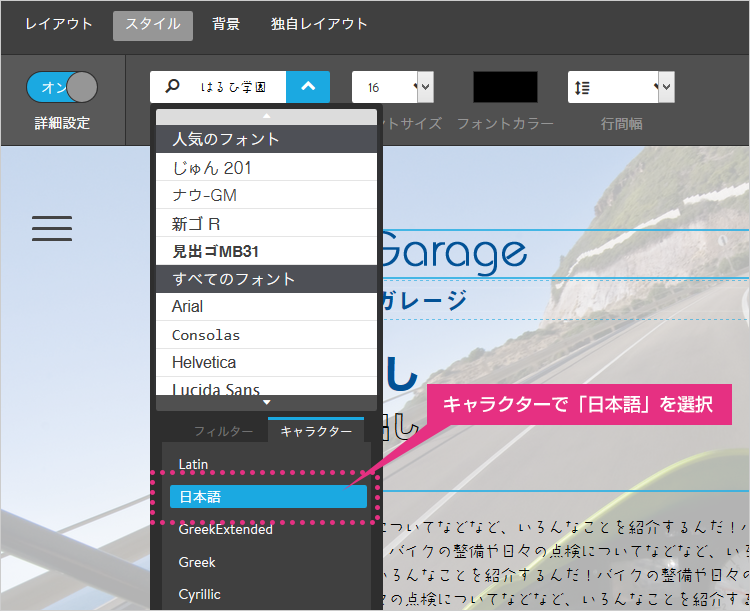
Task: Open the black font color swatch
Action: click(505, 87)
